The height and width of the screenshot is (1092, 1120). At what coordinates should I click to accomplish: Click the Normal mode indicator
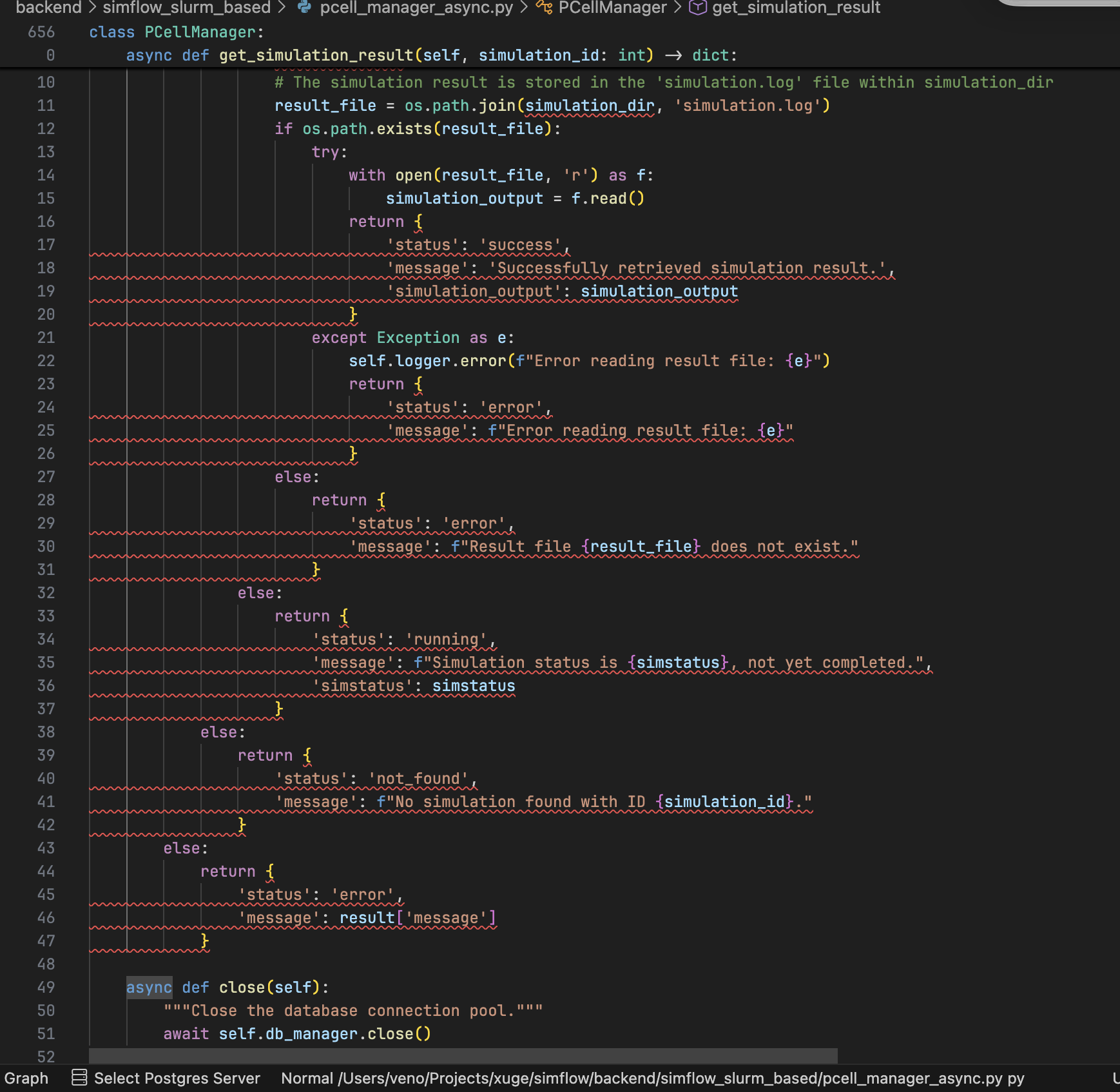(307, 1078)
